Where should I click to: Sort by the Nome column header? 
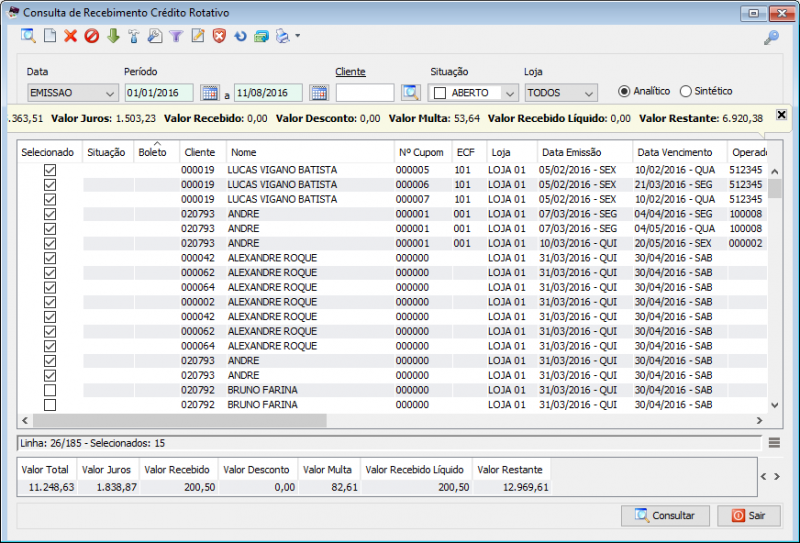[x=310, y=152]
